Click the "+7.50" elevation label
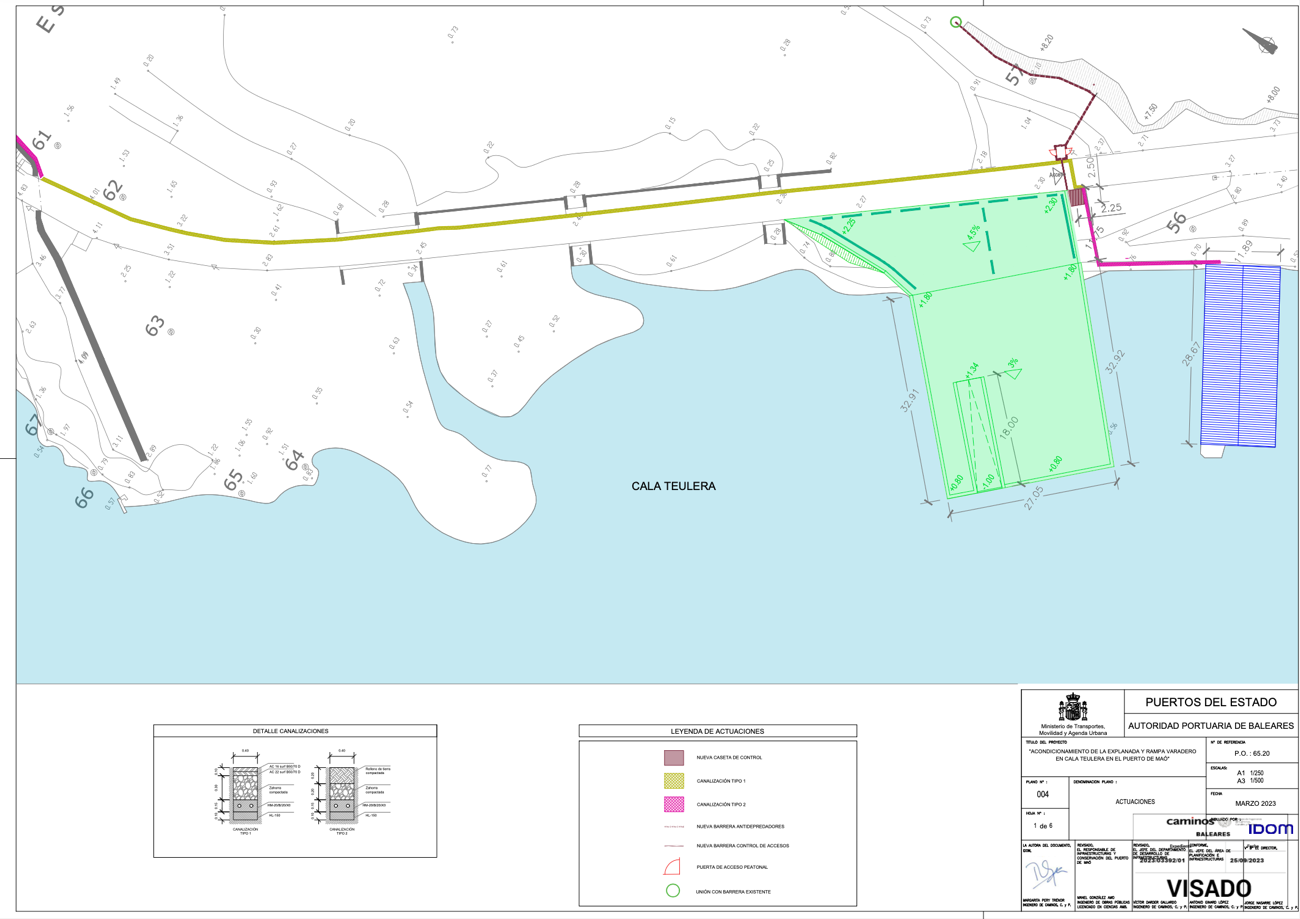 click(1150, 112)
